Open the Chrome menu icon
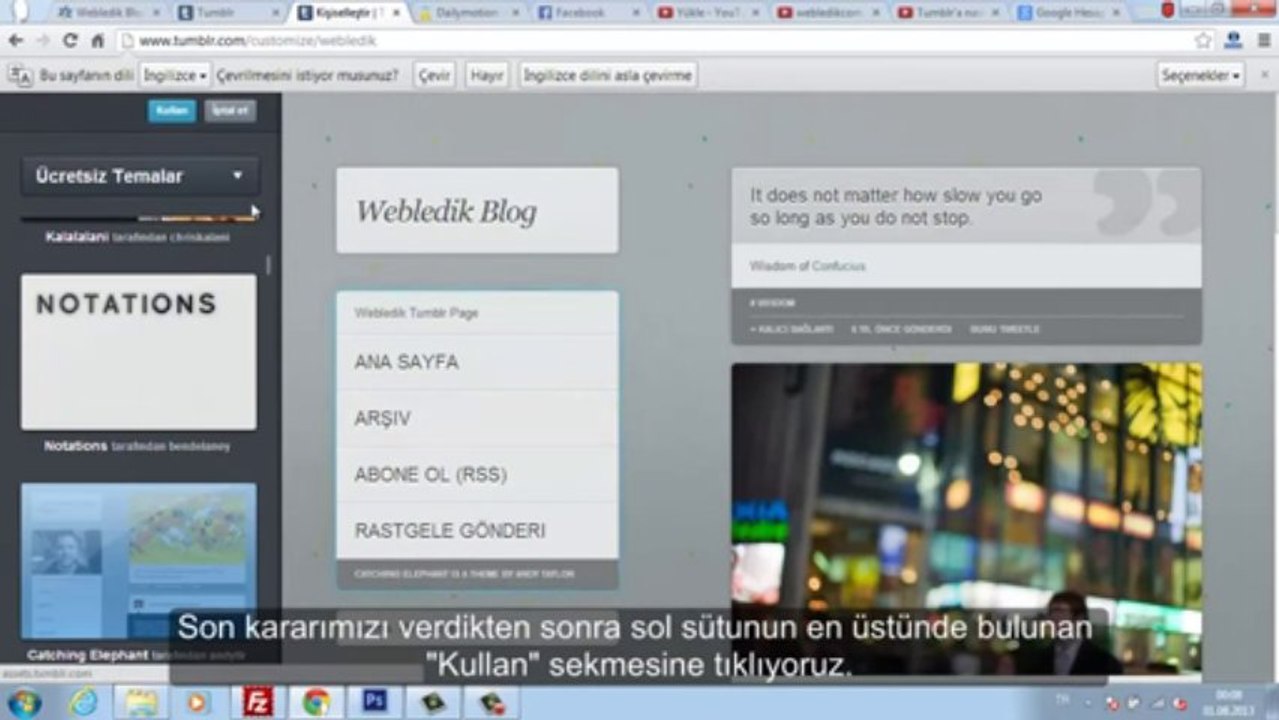This screenshot has height=720, width=1279. tap(1264, 41)
